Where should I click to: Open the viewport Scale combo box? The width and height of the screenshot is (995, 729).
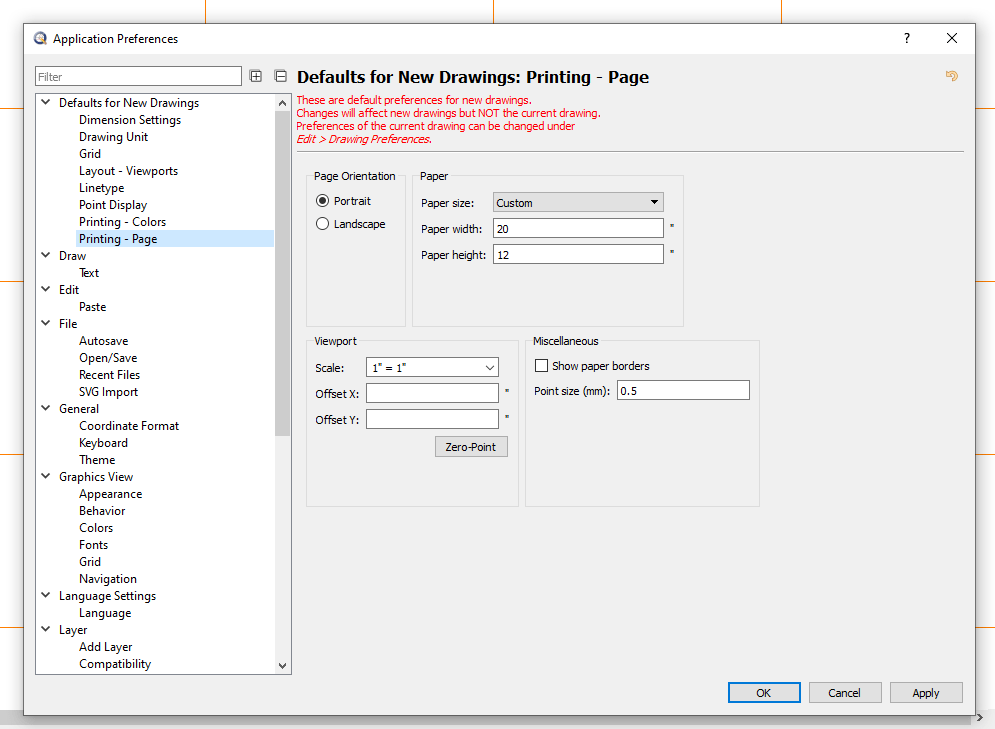coord(432,368)
